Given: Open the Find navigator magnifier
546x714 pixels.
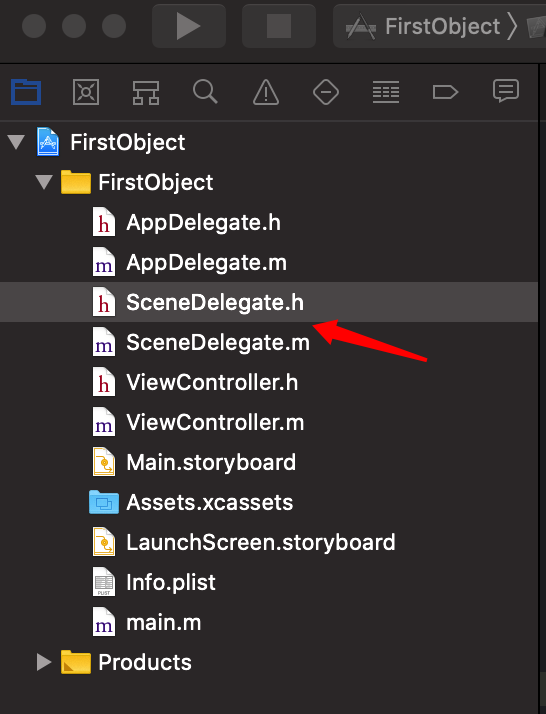Looking at the screenshot, I should (x=205, y=92).
